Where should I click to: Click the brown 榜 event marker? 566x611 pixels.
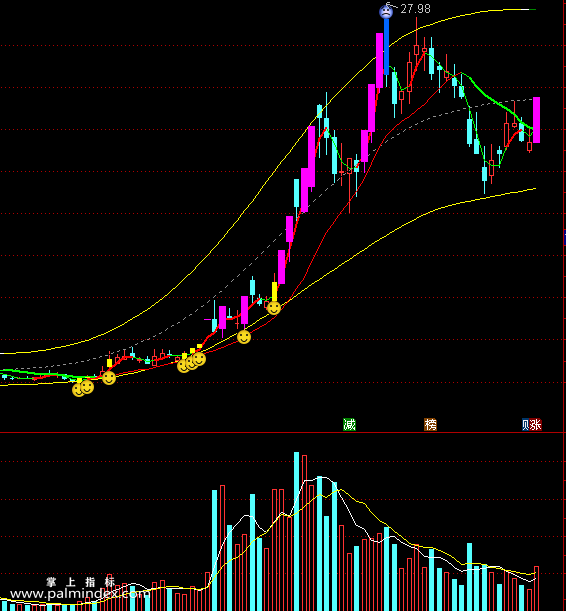[430, 424]
